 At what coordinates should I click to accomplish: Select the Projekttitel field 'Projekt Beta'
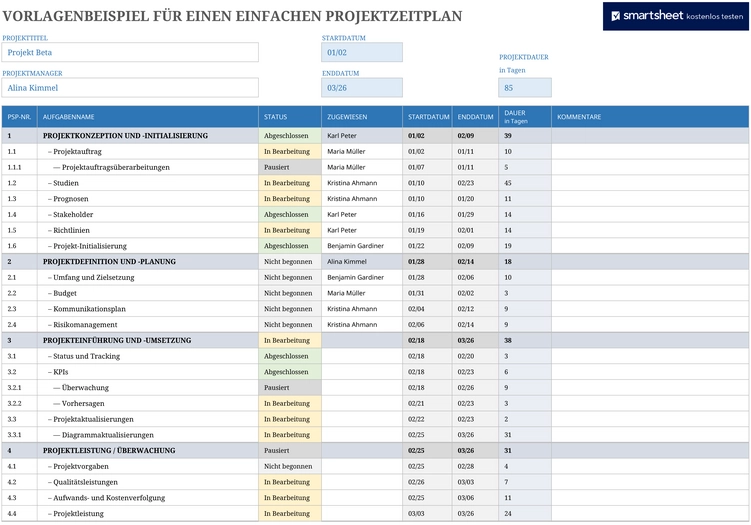(130, 52)
